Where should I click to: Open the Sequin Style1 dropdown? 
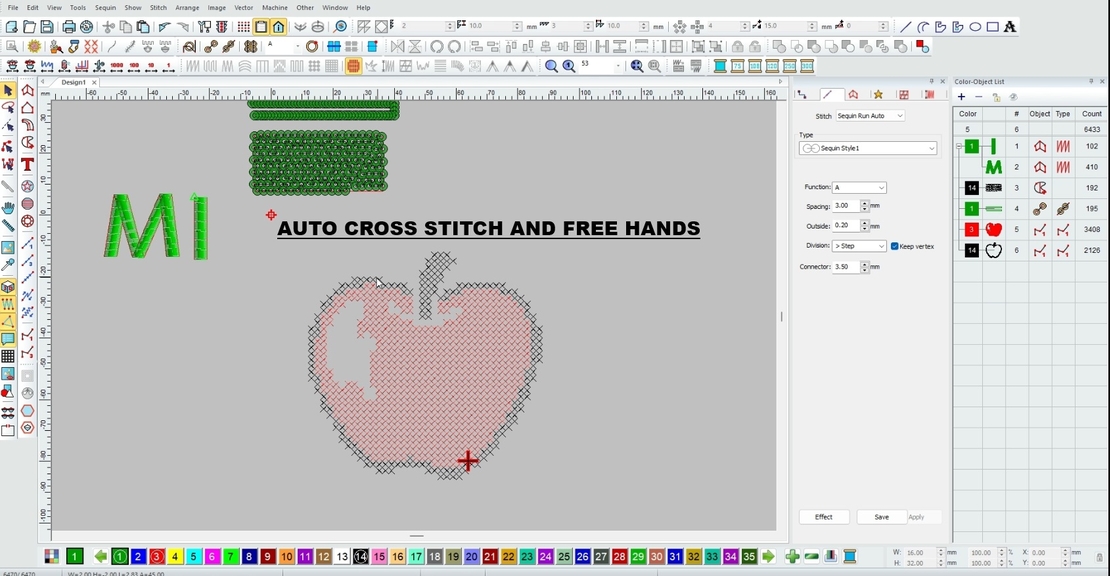pyautogui.click(x=867, y=148)
